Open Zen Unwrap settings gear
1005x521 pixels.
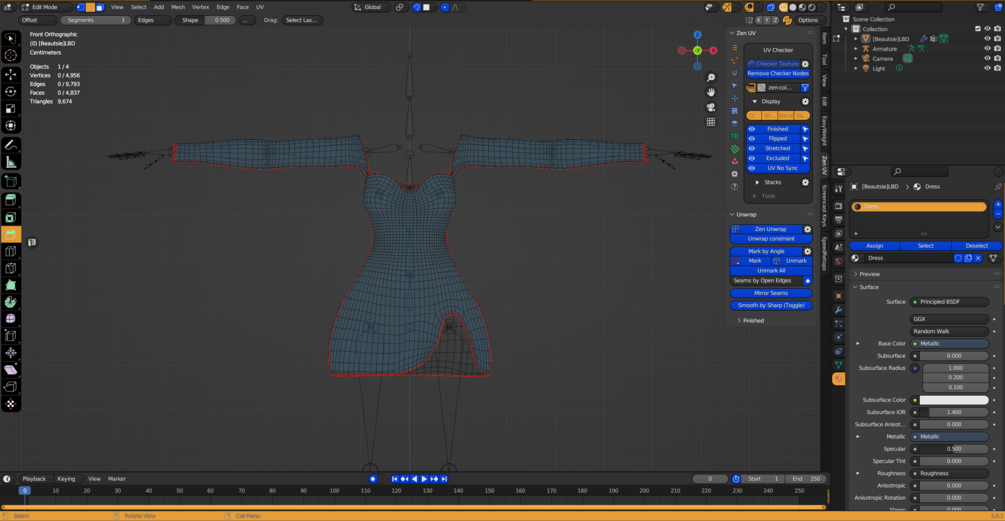tap(807, 229)
